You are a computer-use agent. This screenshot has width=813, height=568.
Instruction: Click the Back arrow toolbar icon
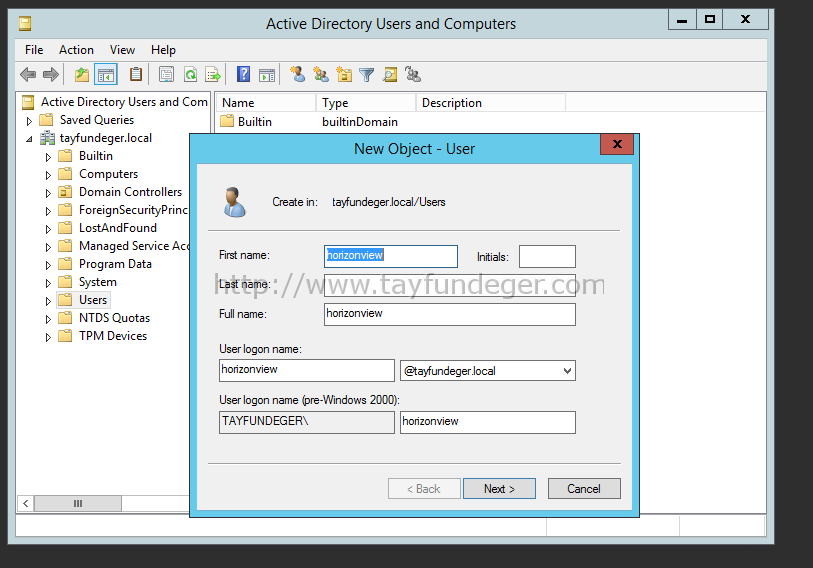28,75
